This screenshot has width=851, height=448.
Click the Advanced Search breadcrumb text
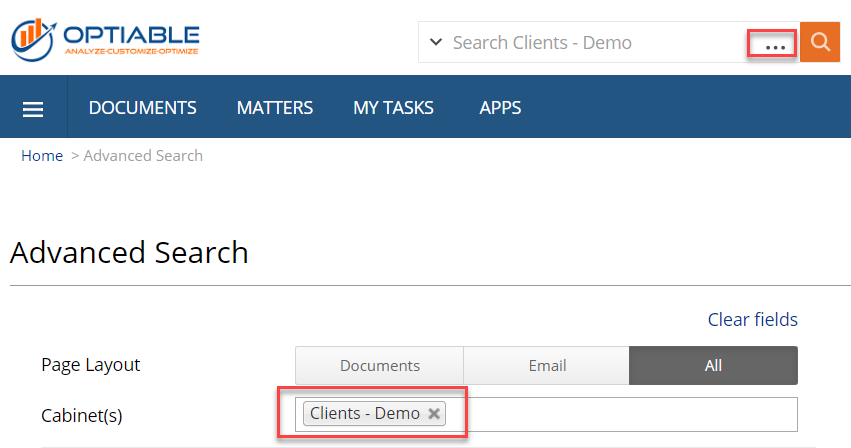(x=143, y=156)
